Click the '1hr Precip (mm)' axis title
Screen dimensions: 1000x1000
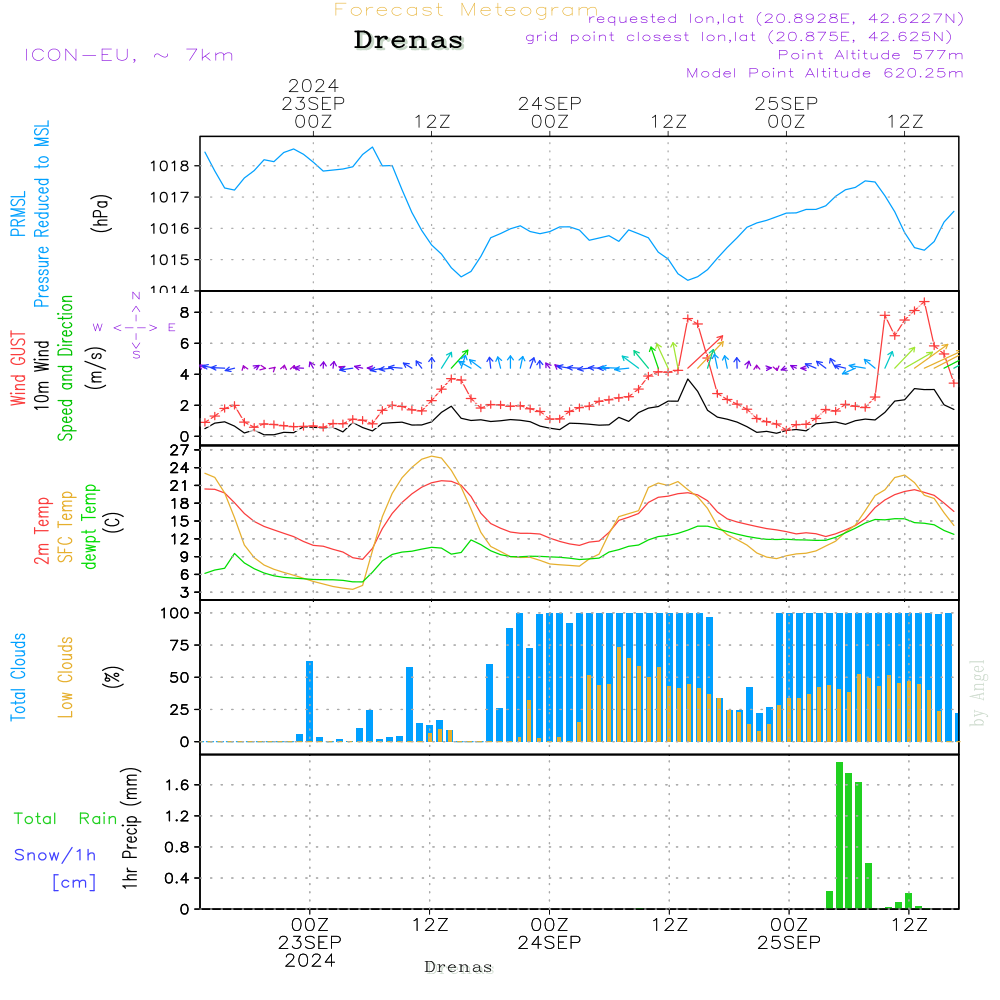click(x=130, y=828)
